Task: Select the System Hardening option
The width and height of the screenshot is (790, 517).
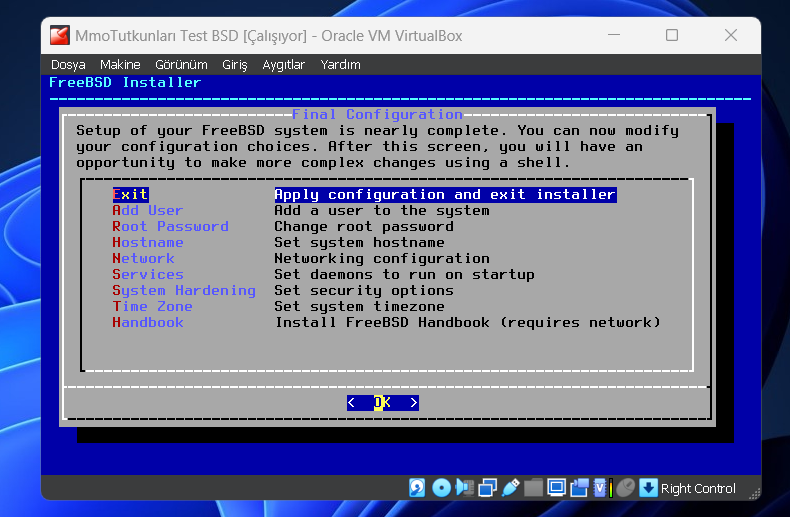Action: (184, 291)
